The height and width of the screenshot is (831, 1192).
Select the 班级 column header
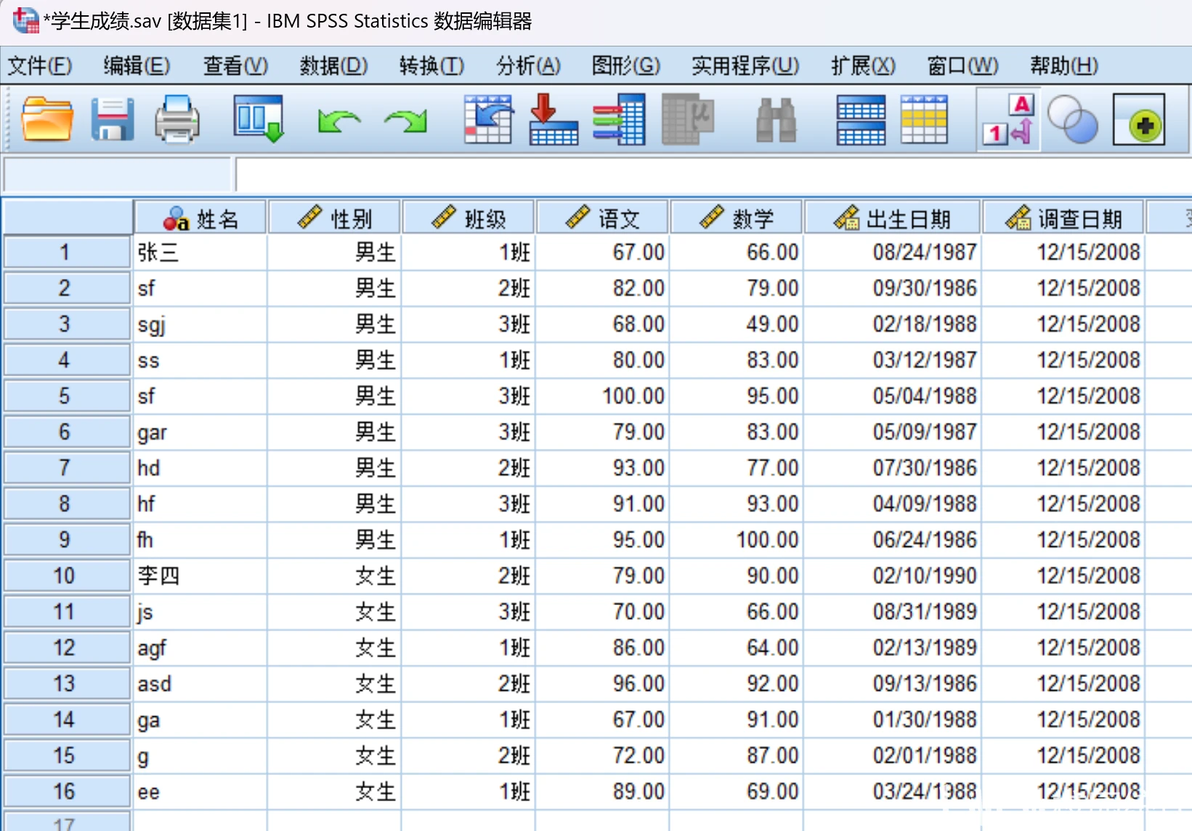[468, 218]
